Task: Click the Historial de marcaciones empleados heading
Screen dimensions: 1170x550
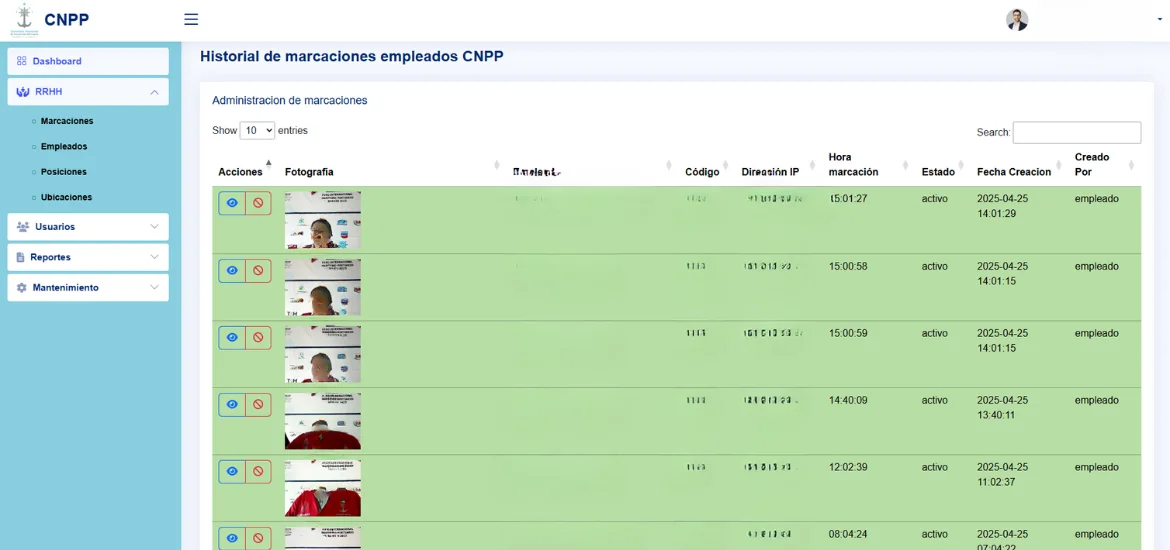Action: [351, 56]
